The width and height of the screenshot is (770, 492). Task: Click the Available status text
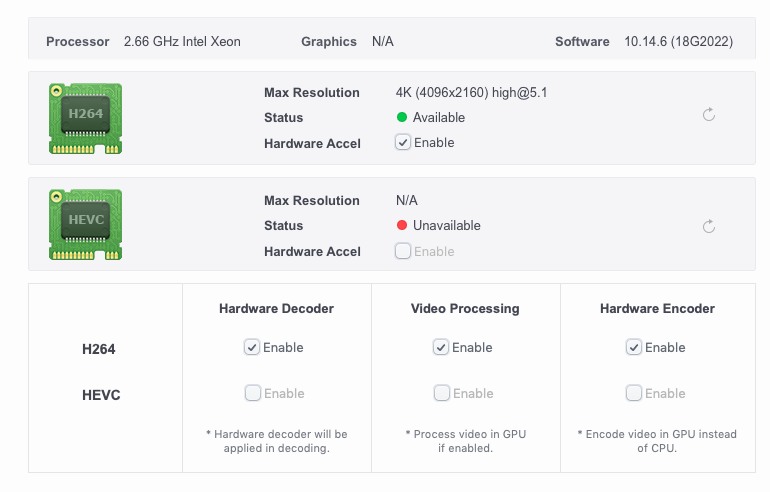pos(439,117)
